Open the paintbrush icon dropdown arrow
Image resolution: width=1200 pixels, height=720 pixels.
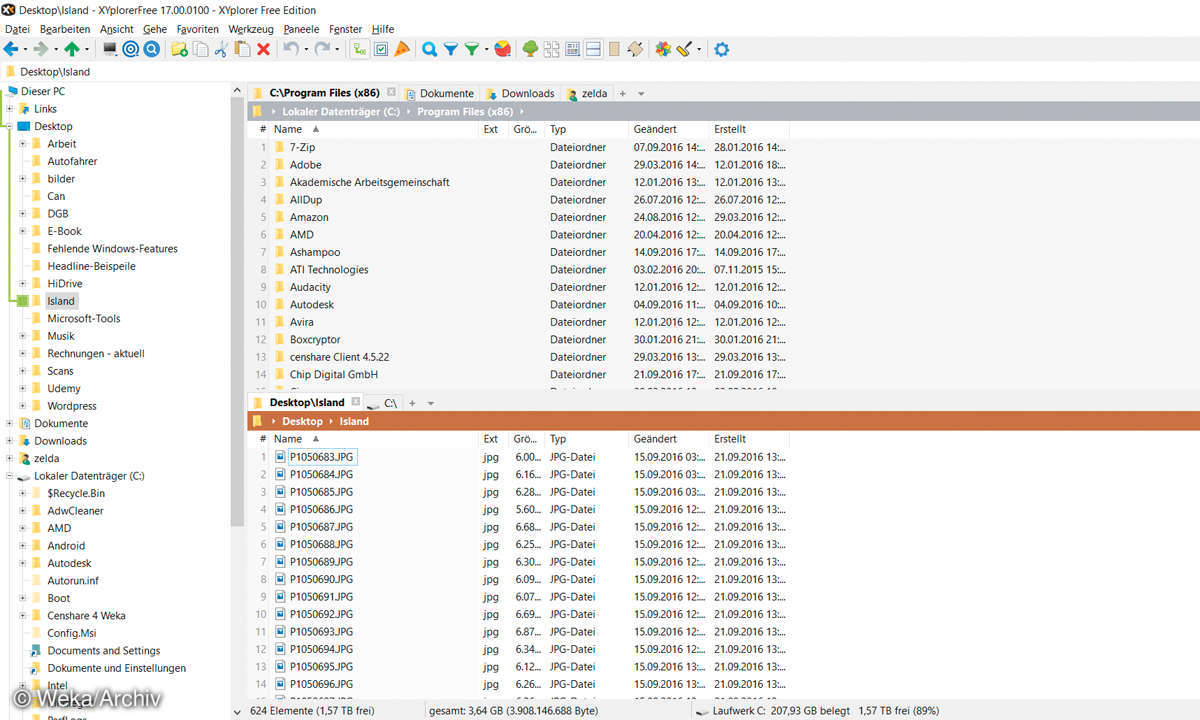coord(699,49)
